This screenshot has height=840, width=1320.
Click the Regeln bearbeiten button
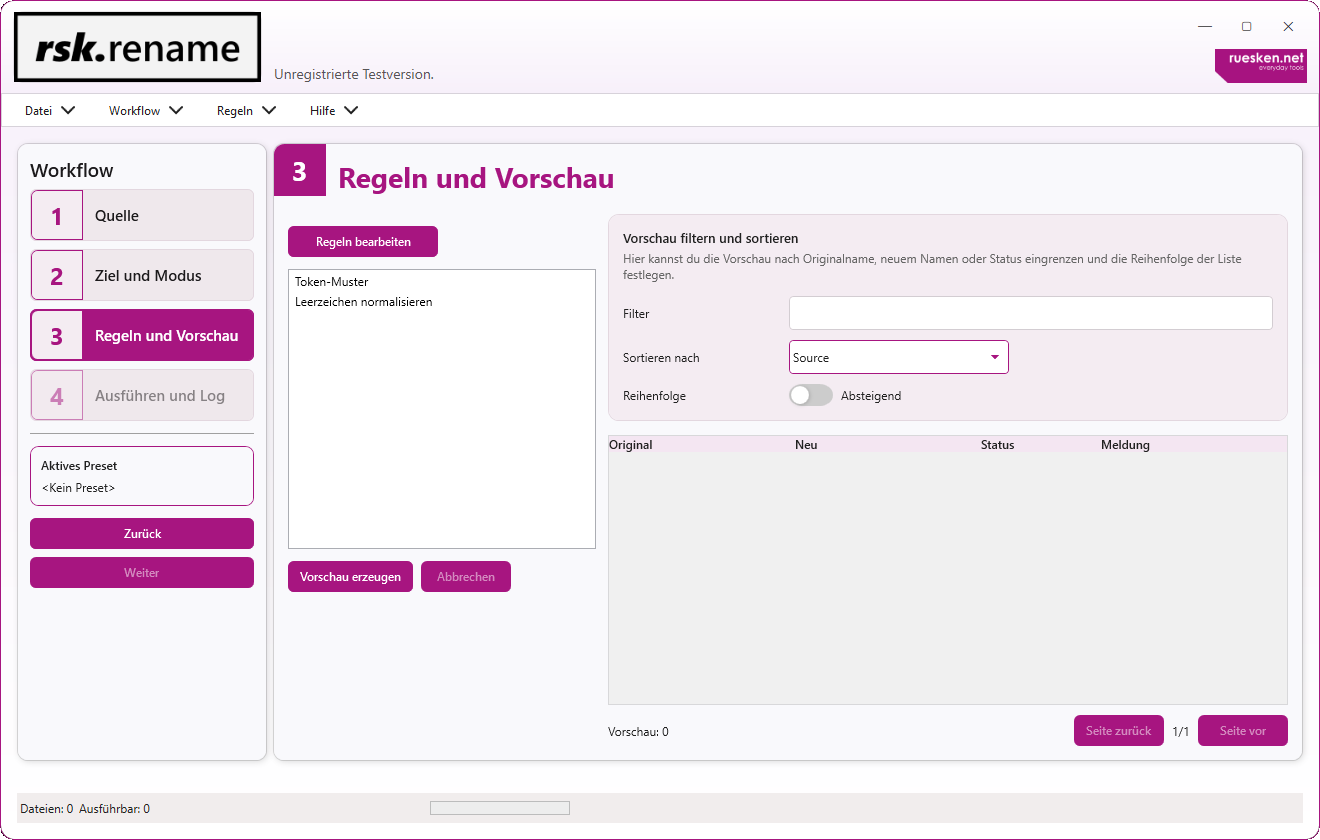pos(363,242)
